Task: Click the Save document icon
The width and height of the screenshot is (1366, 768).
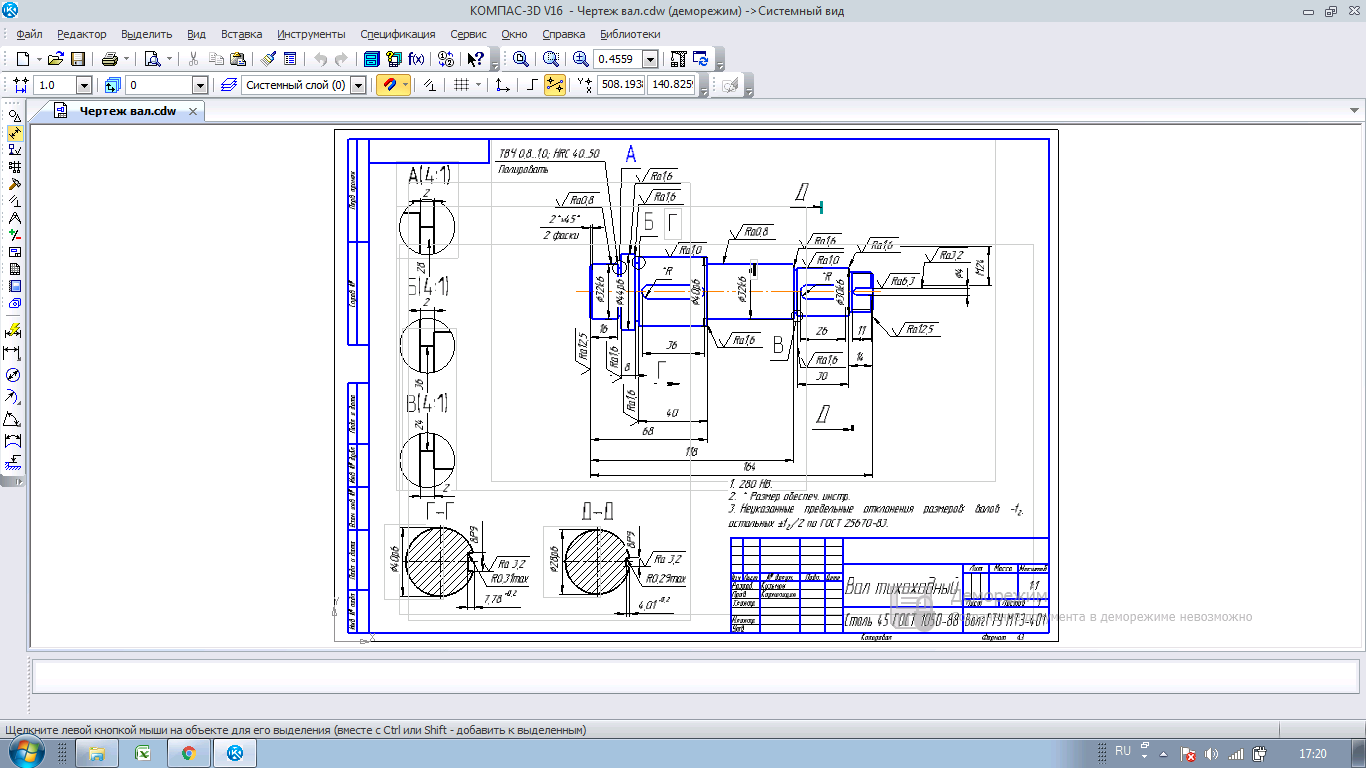Action: pos(78,59)
